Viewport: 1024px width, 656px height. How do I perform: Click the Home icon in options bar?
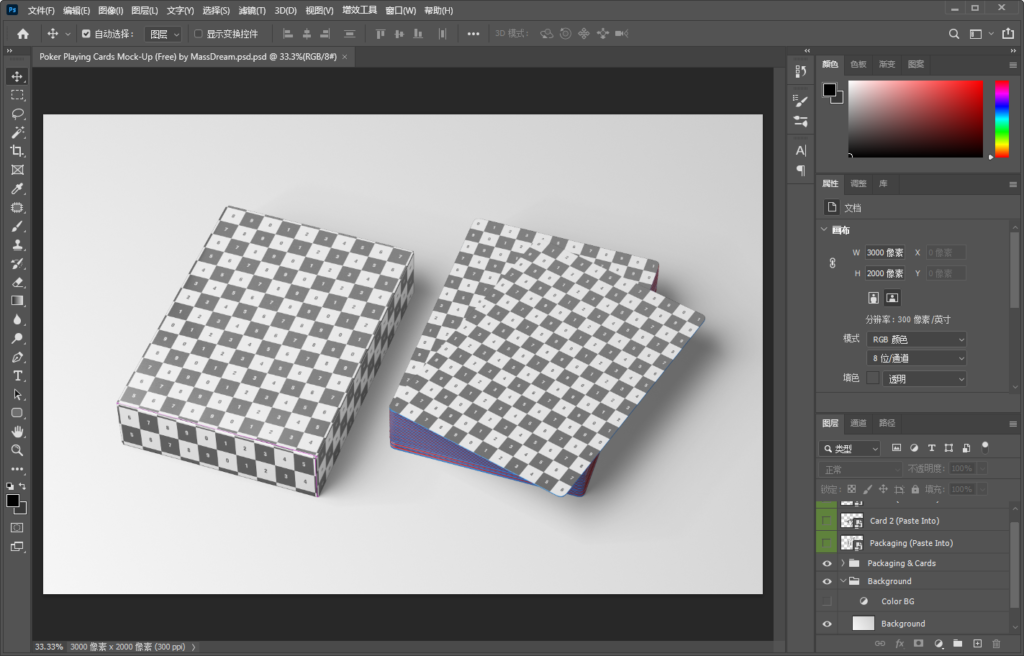23,34
